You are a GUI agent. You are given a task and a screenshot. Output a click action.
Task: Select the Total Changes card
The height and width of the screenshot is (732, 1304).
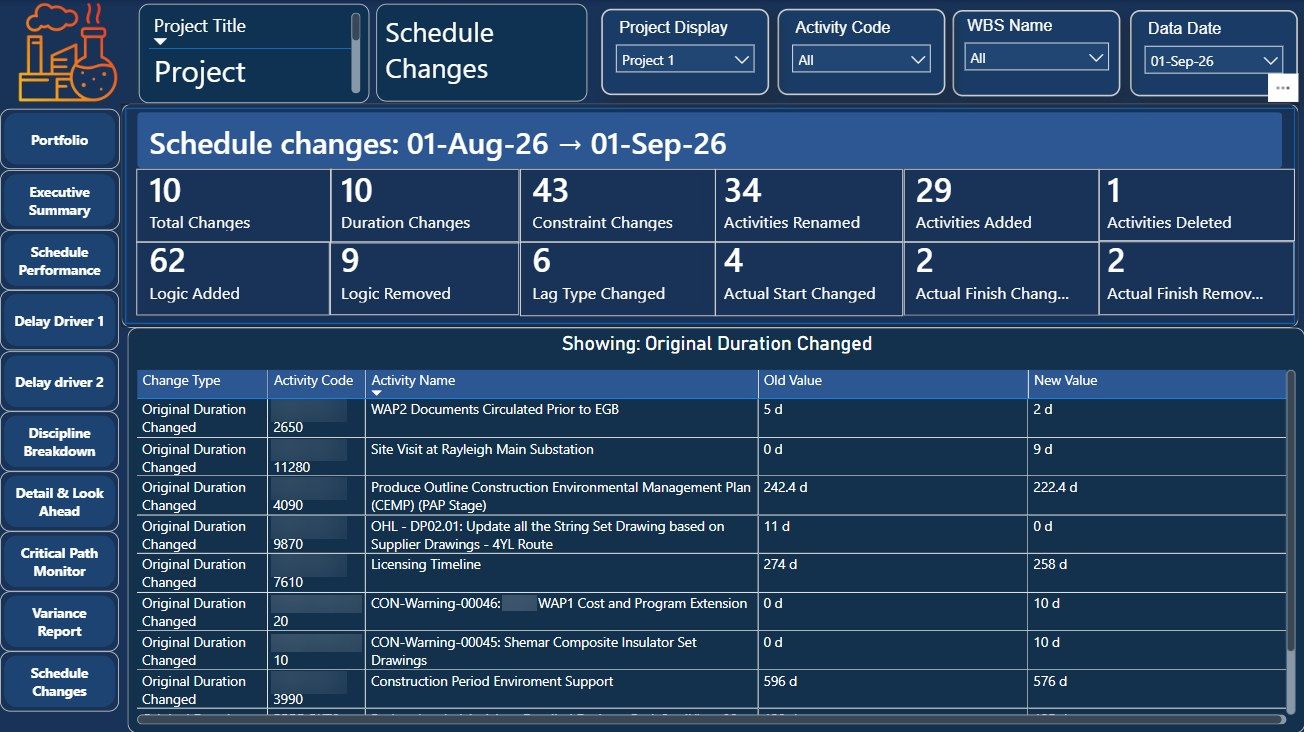(x=234, y=205)
